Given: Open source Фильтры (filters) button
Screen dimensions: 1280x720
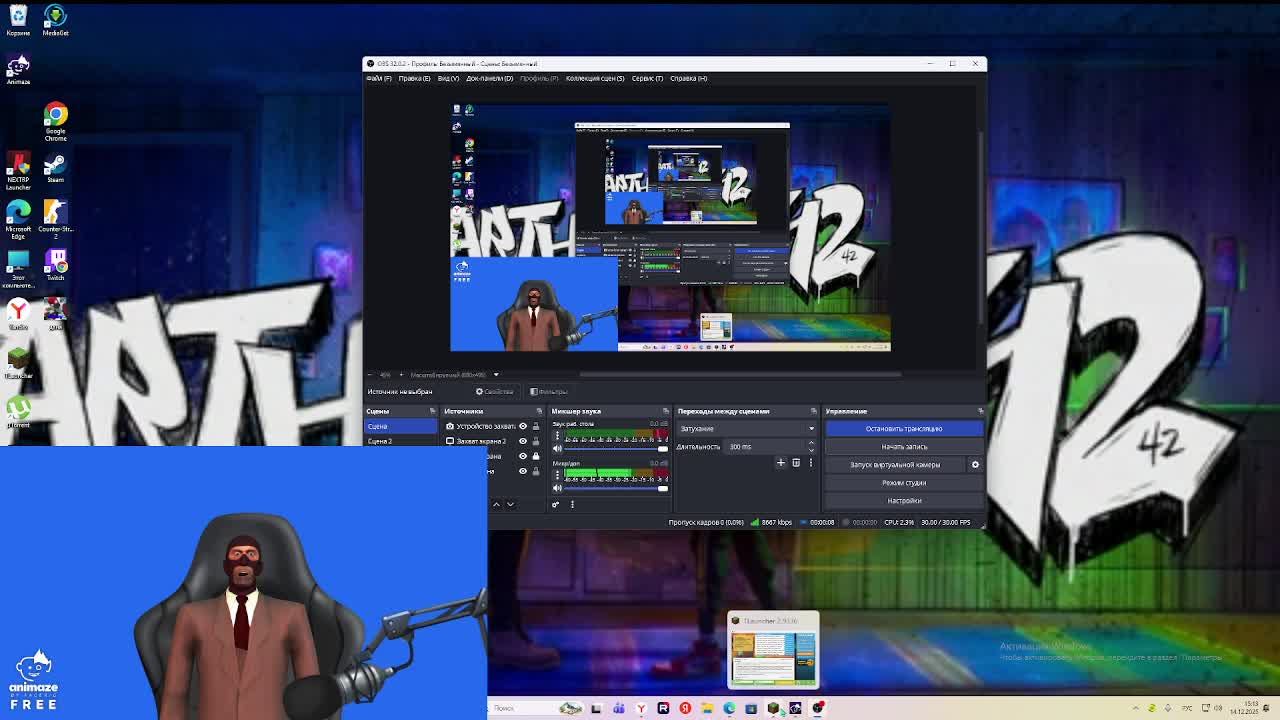Looking at the screenshot, I should coord(549,392).
